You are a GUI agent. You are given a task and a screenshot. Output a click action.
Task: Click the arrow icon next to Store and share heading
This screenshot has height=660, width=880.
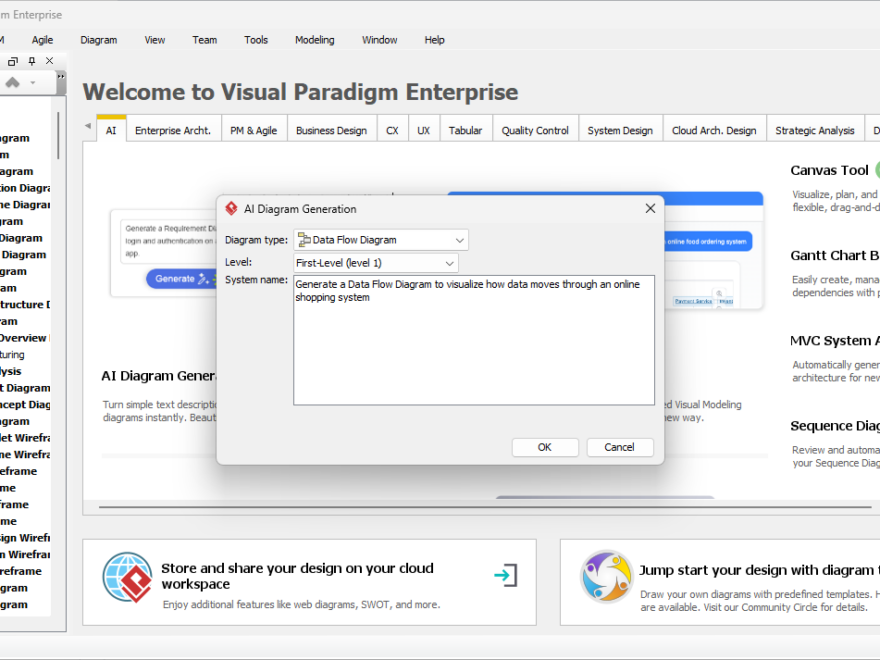coord(506,577)
